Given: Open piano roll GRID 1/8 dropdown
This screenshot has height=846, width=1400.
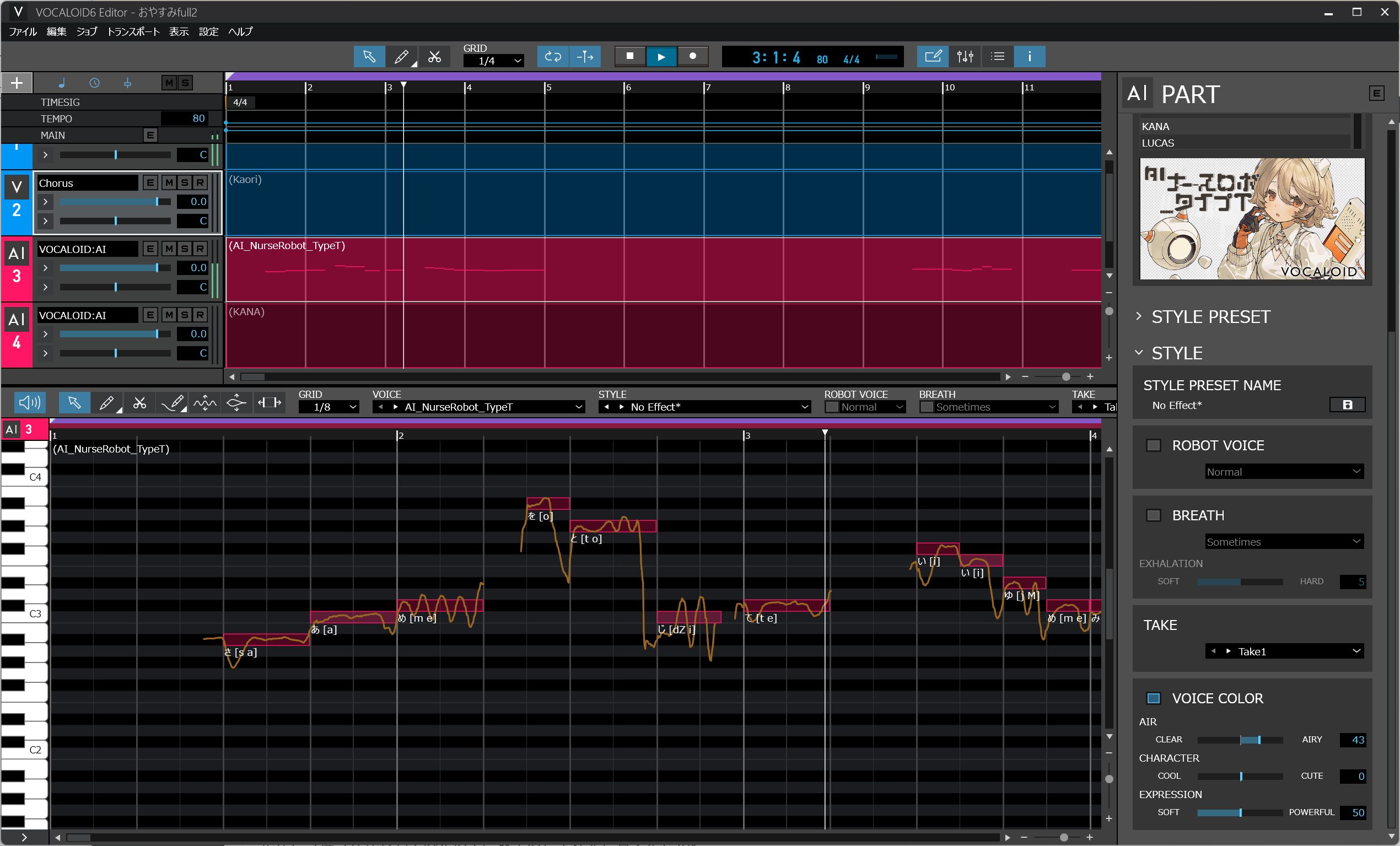Looking at the screenshot, I should point(329,407).
